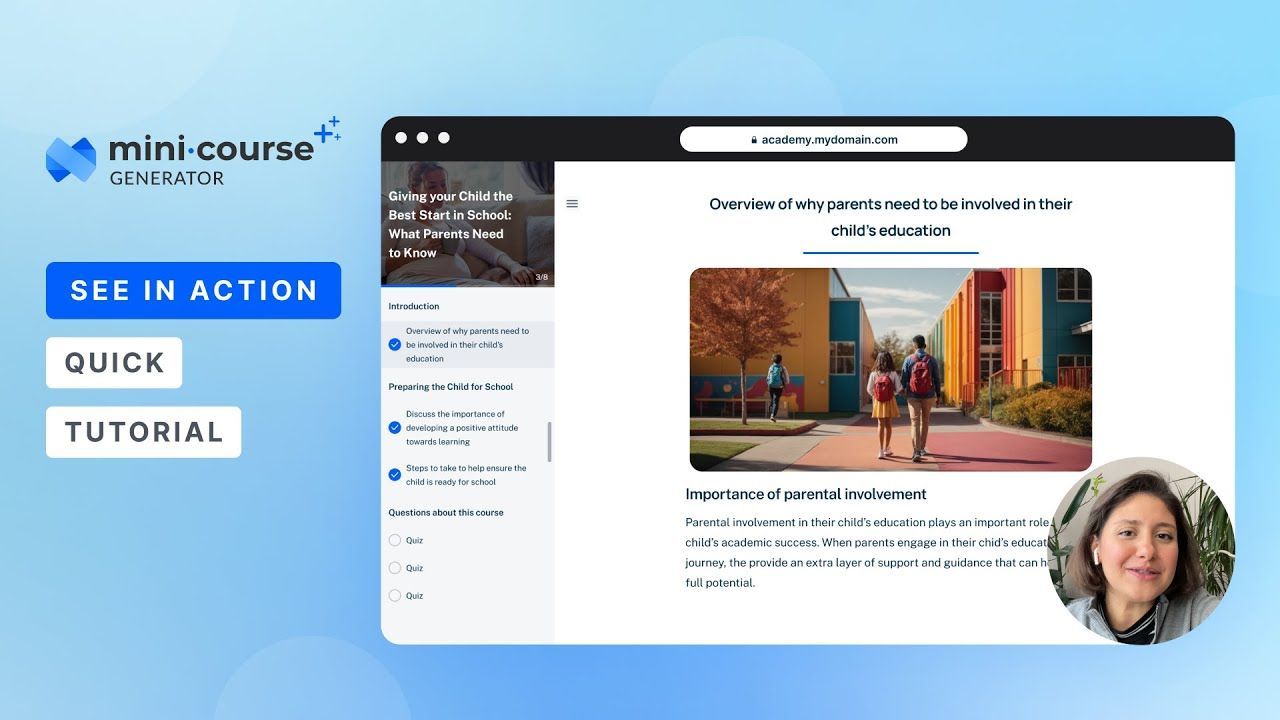Open the "Steps to take to help ensure" lesson
1280x720 pixels.
click(x=466, y=475)
